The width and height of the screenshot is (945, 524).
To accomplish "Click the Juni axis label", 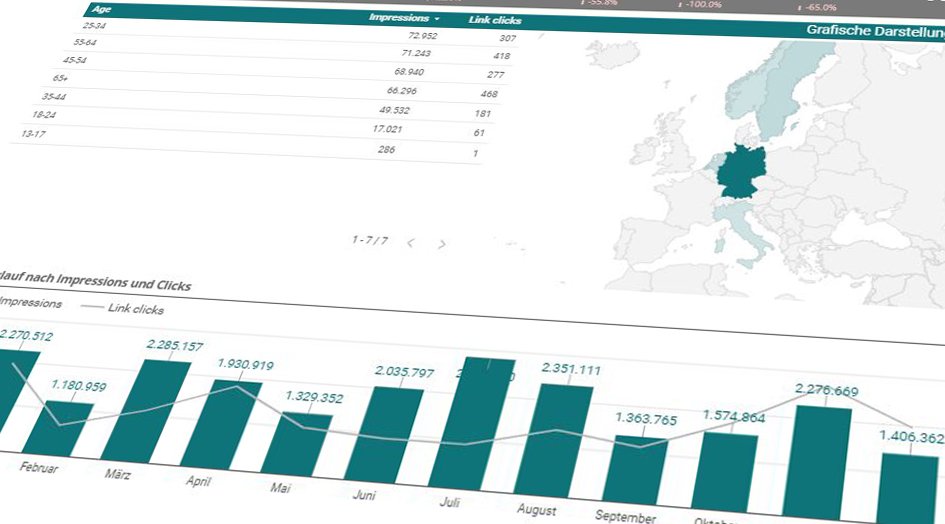I will tap(364, 495).
